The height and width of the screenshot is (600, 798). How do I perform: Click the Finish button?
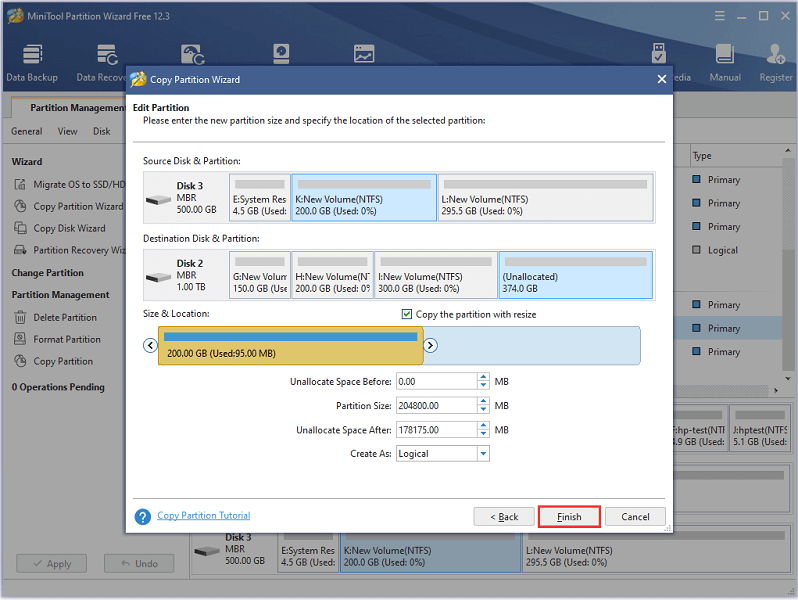569,517
